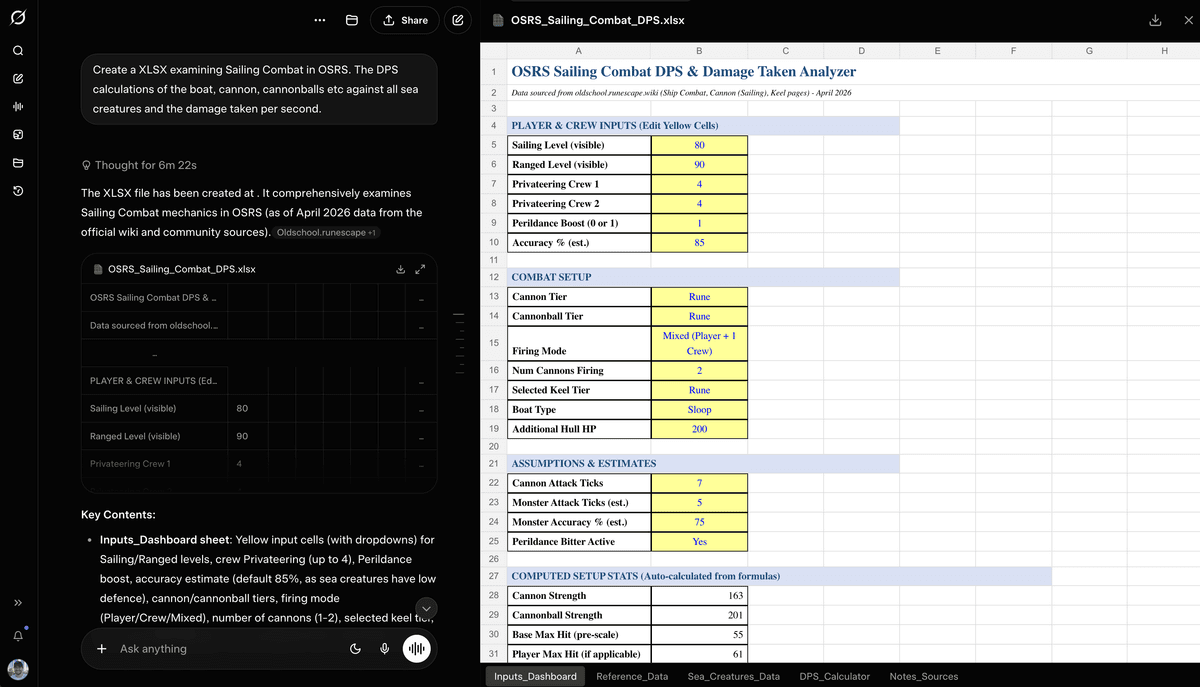Select the Player Max Hit value 61
The height and width of the screenshot is (687, 1200).
click(x=699, y=654)
